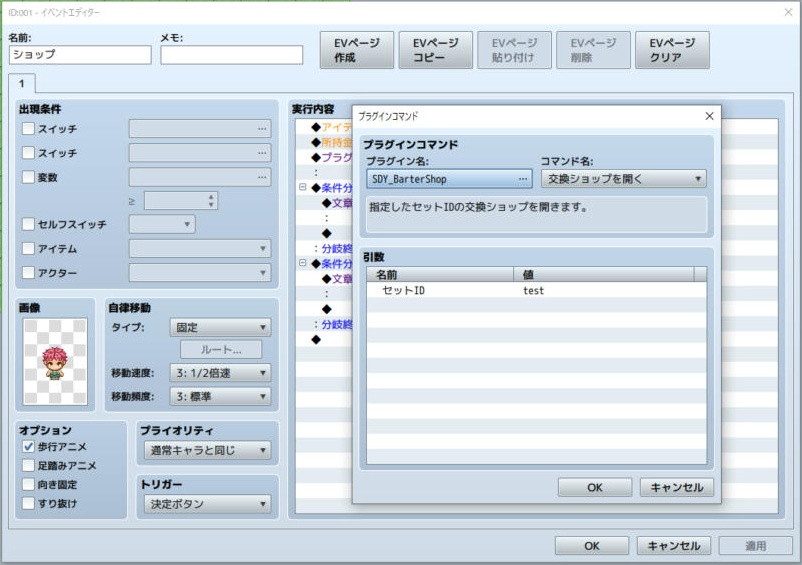Collapse the first 条件分岐 tree node
Screen dimensions: 802x565
[303, 187]
